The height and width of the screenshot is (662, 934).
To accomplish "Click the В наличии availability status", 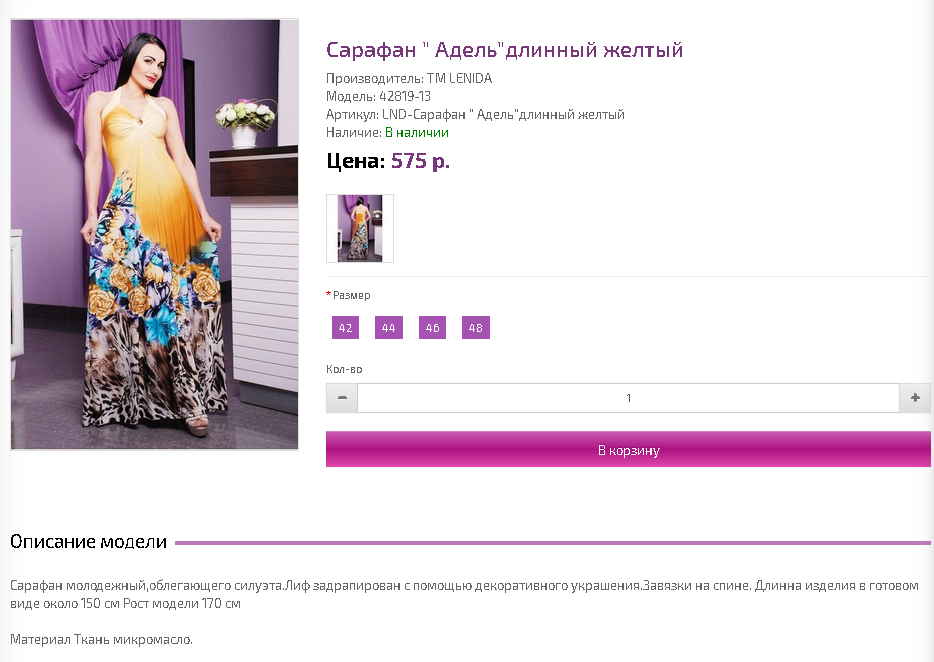I will click(x=416, y=132).
